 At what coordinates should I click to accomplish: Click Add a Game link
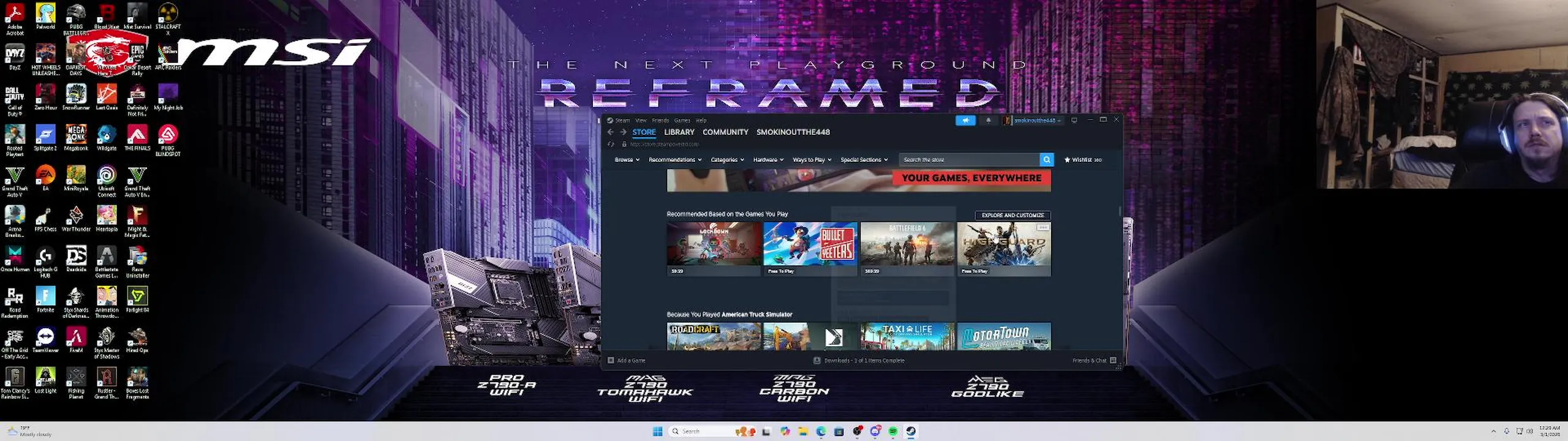[631, 361]
